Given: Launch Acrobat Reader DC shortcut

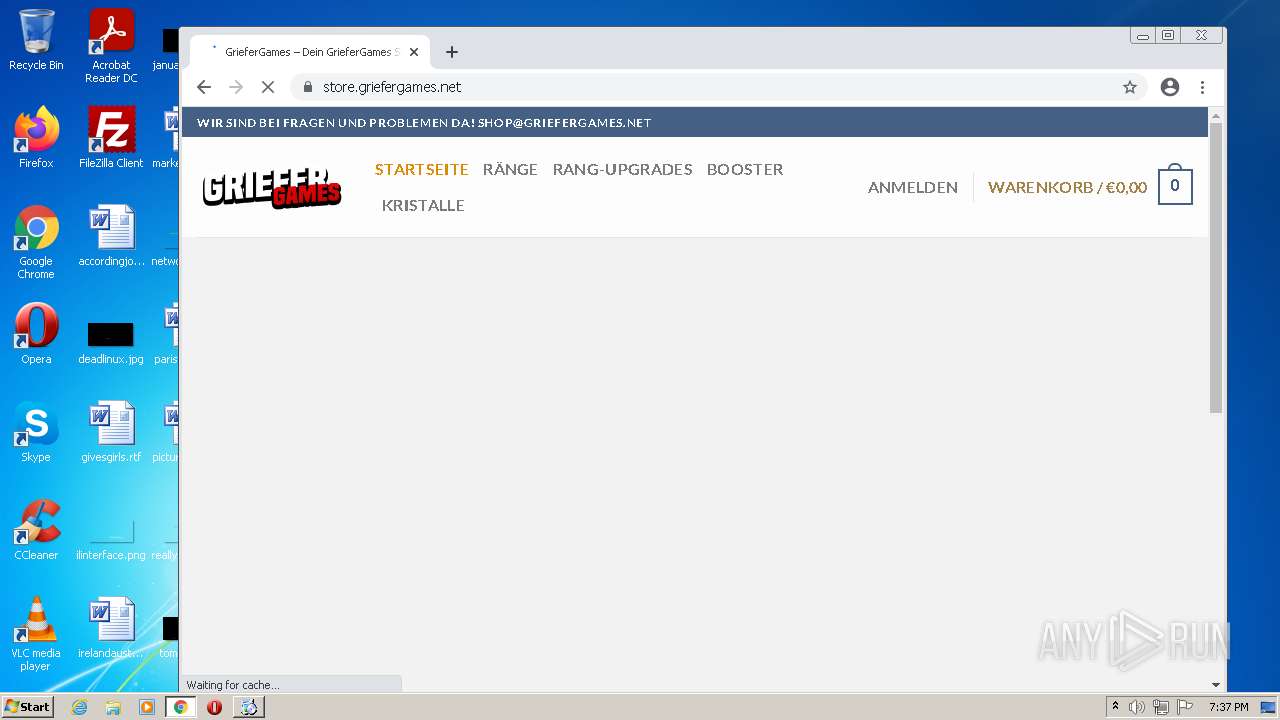Looking at the screenshot, I should coord(111,46).
